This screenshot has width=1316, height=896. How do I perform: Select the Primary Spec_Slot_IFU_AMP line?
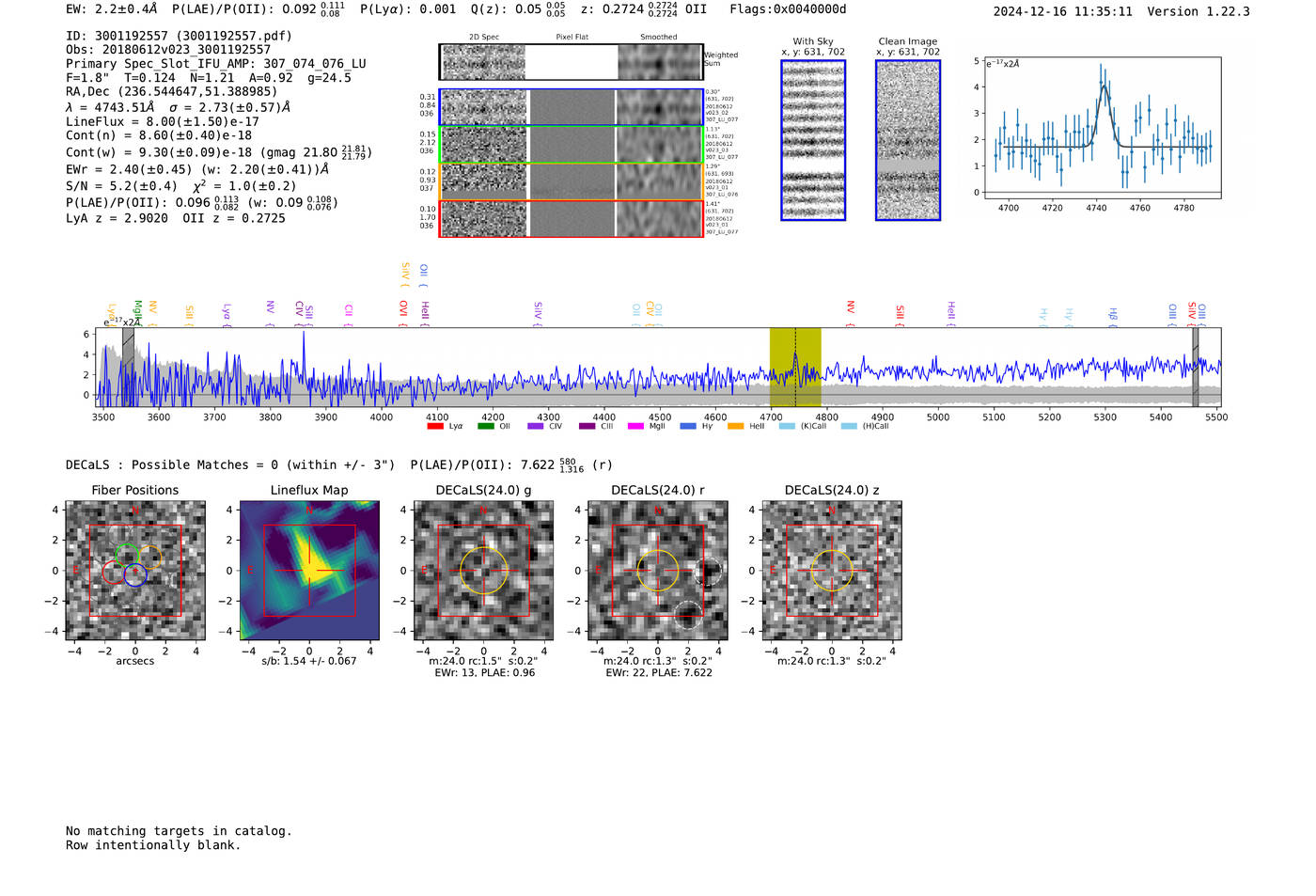tap(216, 64)
